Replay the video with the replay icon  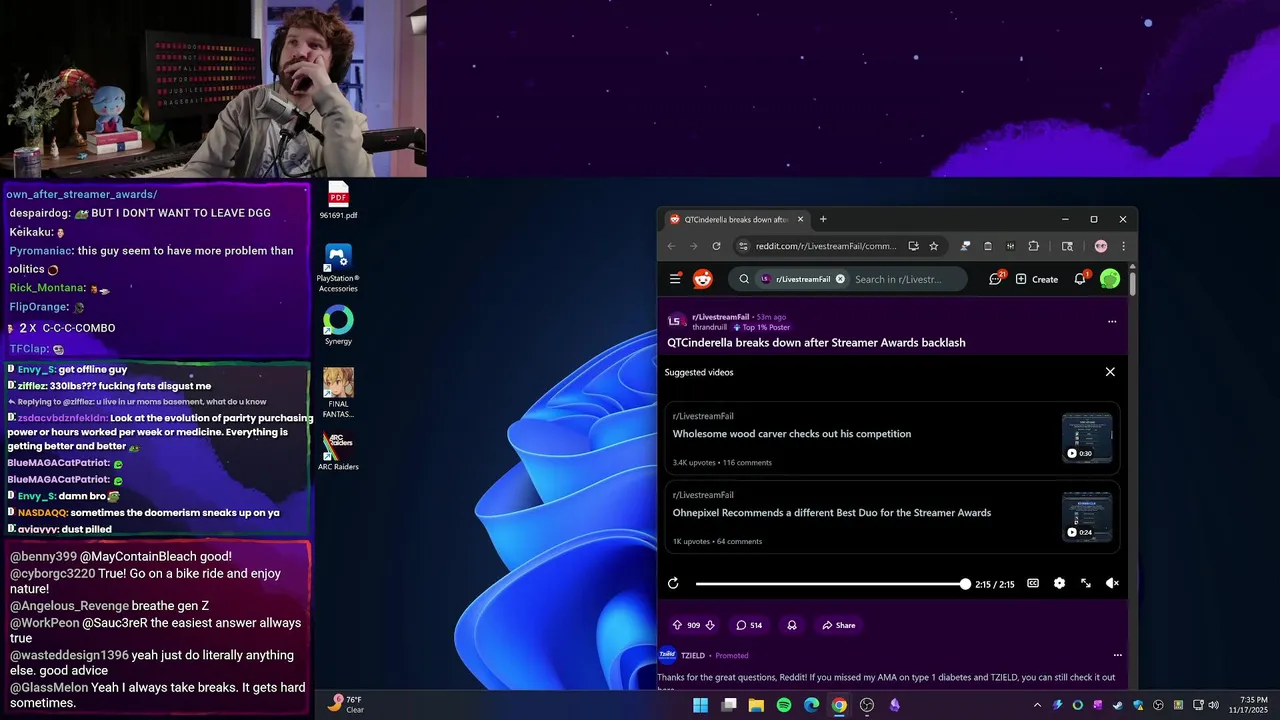[x=673, y=583]
